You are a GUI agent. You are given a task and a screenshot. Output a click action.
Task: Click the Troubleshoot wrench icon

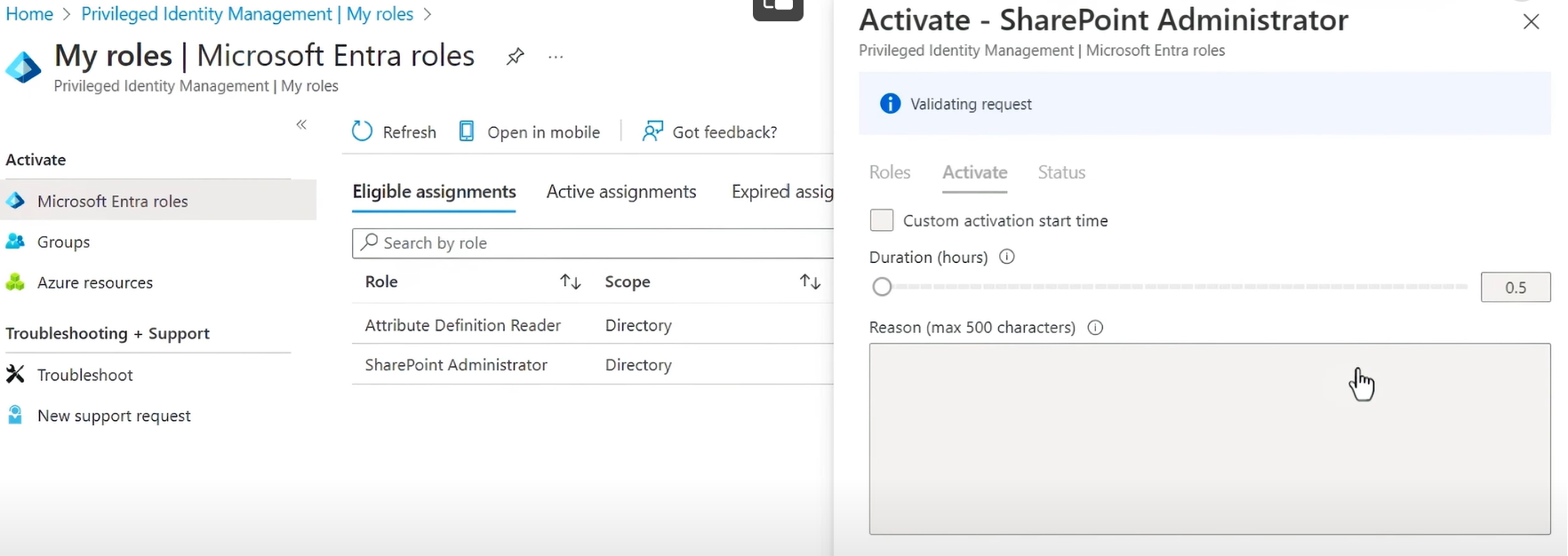(15, 375)
